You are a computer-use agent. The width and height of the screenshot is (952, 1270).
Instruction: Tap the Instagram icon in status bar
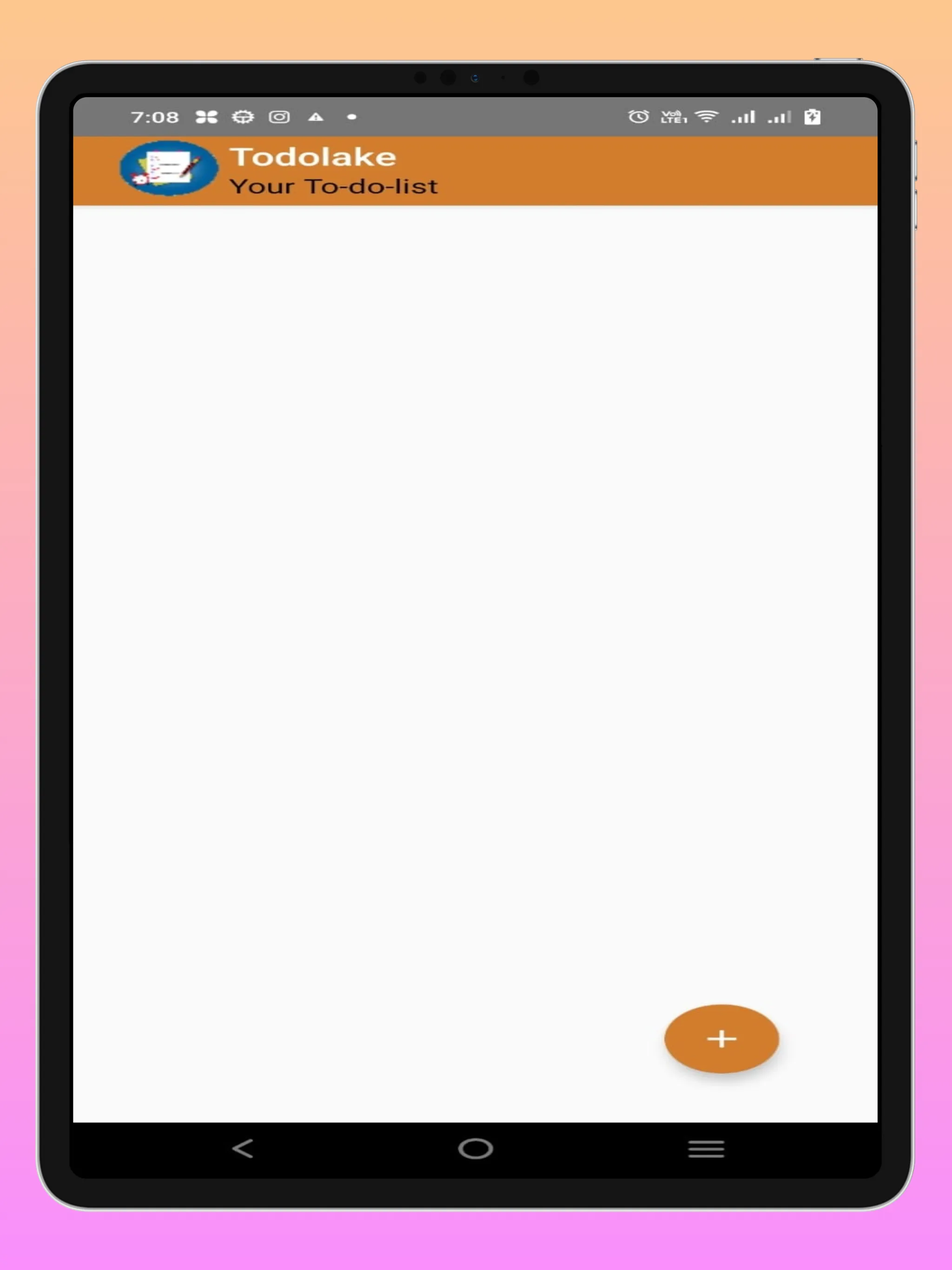click(278, 116)
